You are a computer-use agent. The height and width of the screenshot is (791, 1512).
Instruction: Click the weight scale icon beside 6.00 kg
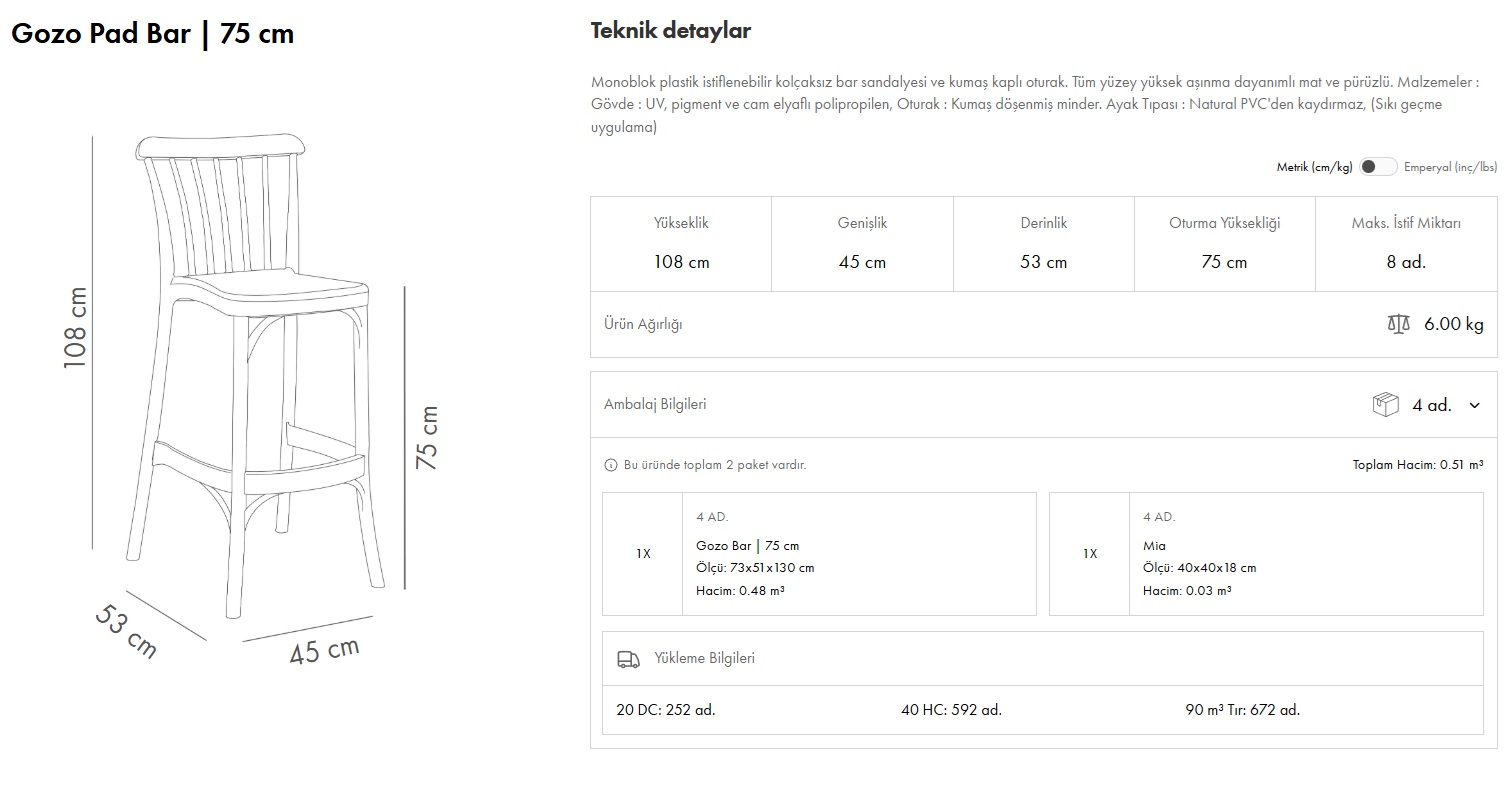(1398, 324)
